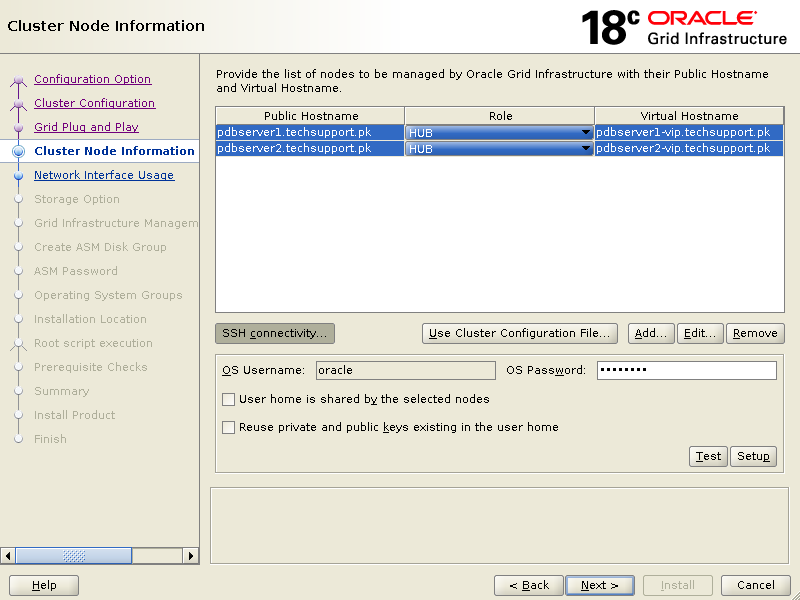Jump to the Network Interface Usage step
This screenshot has height=600, width=800.
pyautogui.click(x=104, y=175)
